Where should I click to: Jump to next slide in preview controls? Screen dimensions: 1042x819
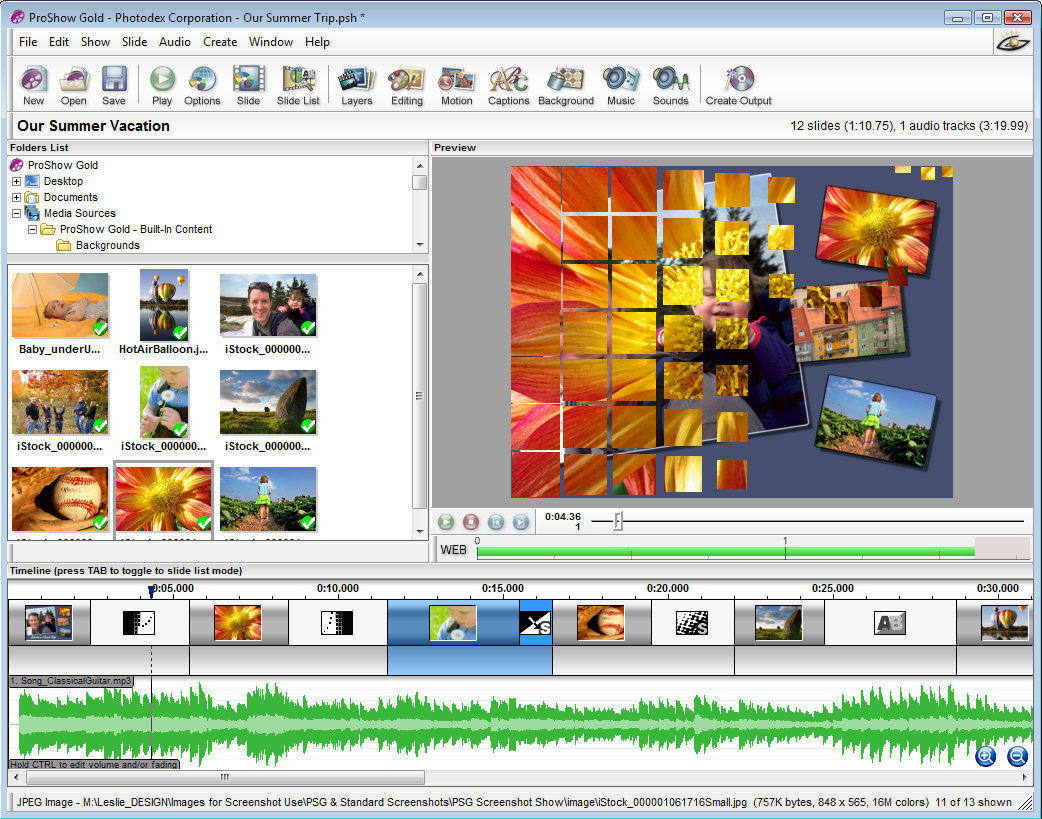tap(520, 522)
